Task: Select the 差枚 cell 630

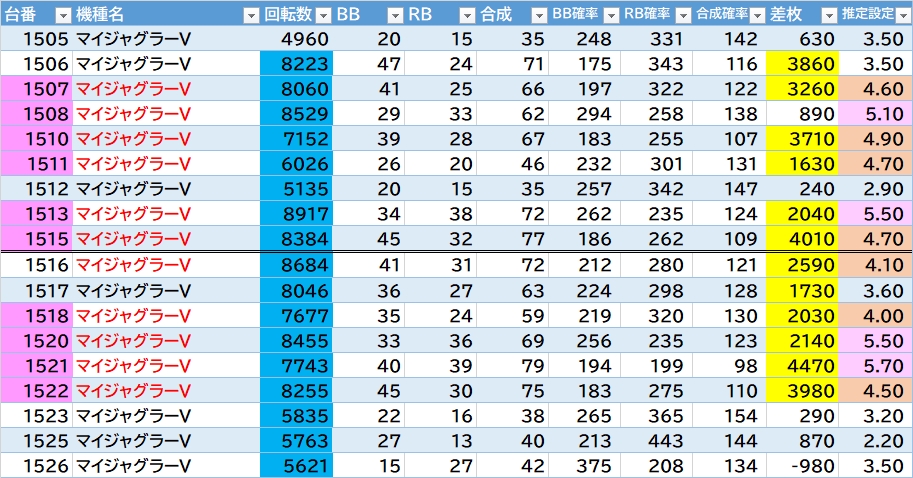Action: click(x=802, y=38)
